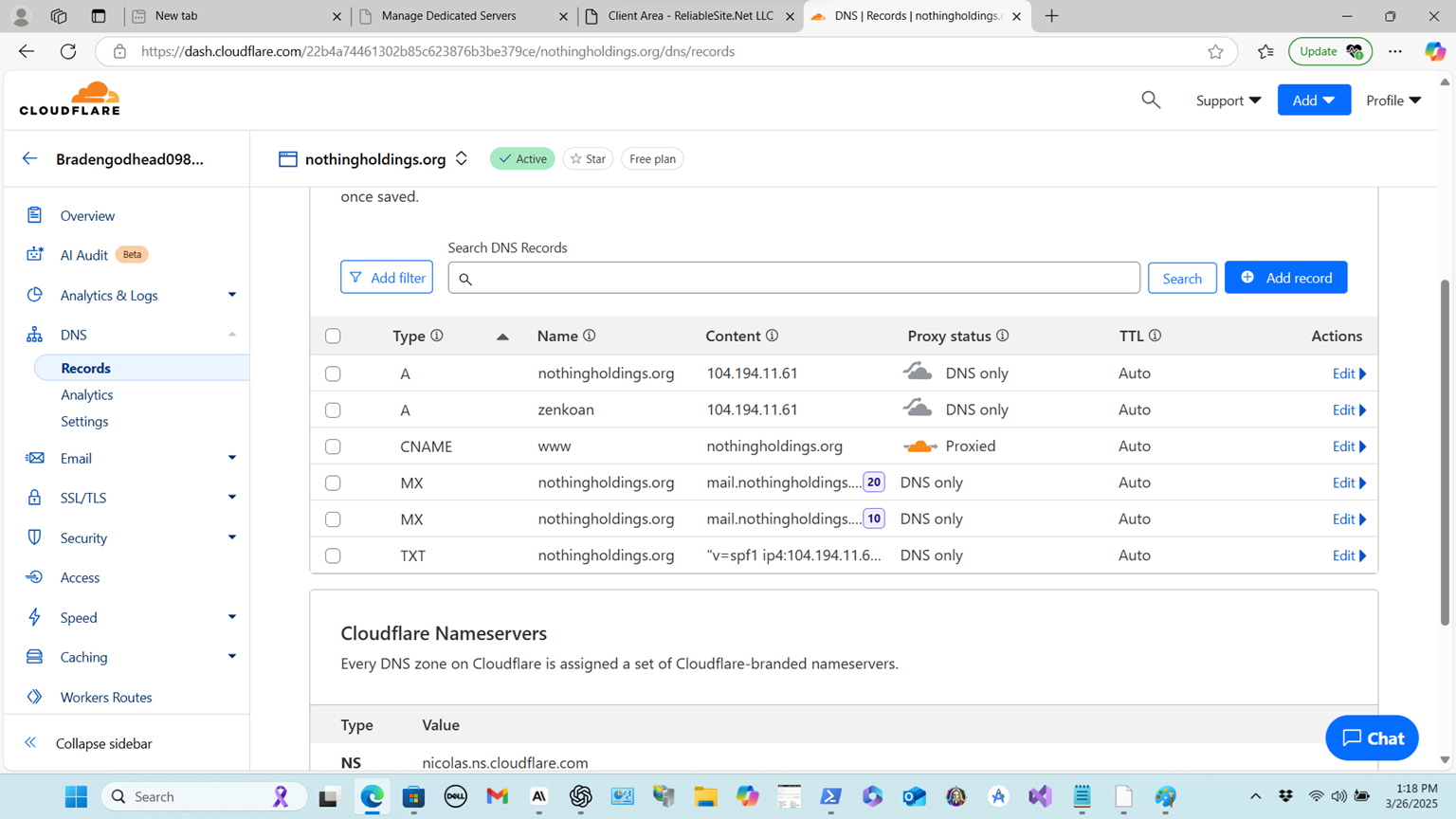Open Gmail from the taskbar
The image size is (1456, 819).
coord(498,796)
